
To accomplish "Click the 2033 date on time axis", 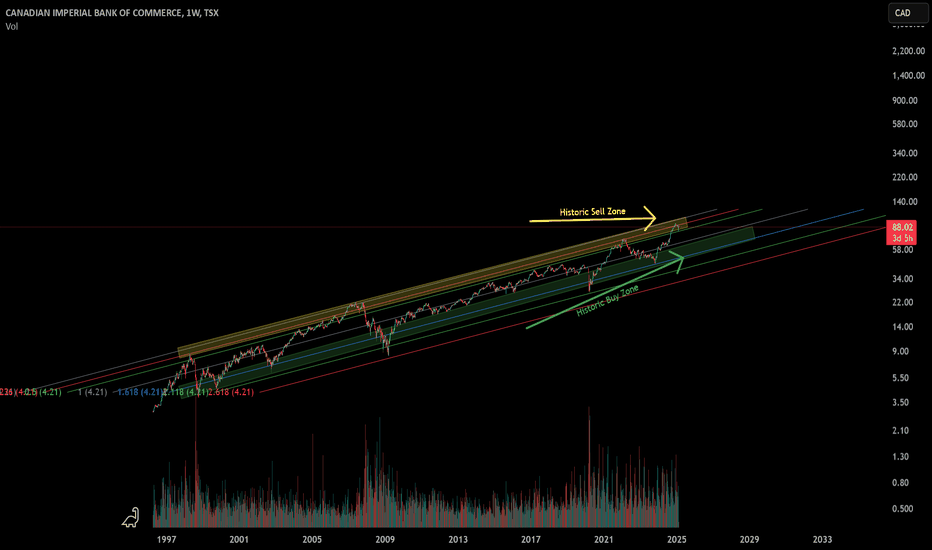I will [823, 539].
